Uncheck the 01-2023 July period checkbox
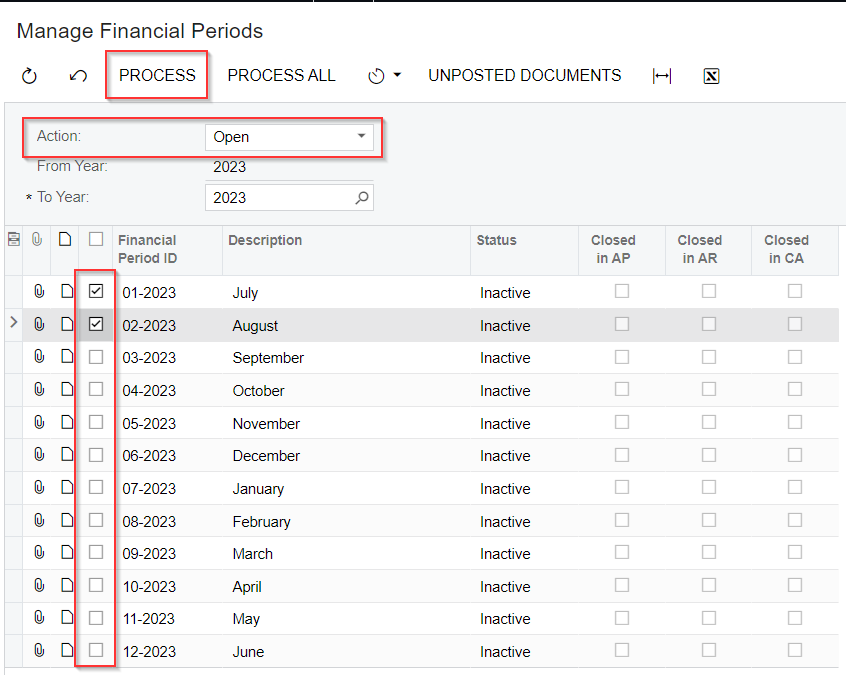This screenshot has width=846, height=675. click(96, 292)
